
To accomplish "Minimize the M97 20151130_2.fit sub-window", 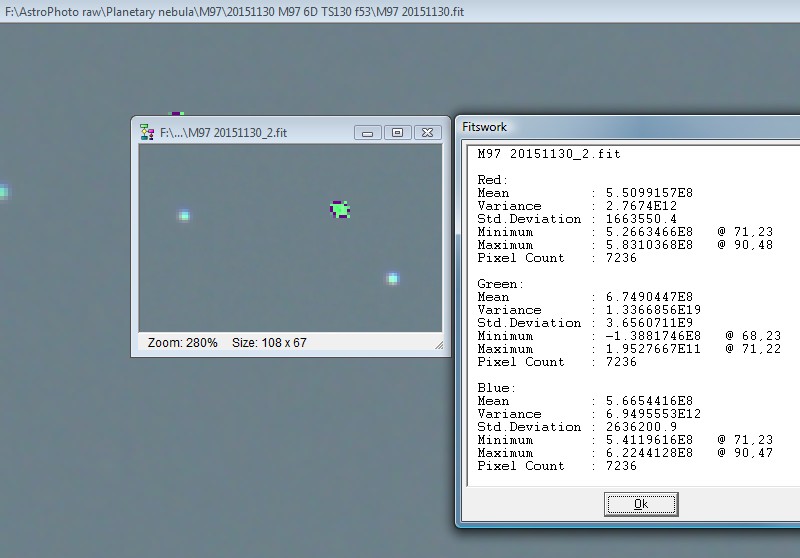I will tap(367, 133).
